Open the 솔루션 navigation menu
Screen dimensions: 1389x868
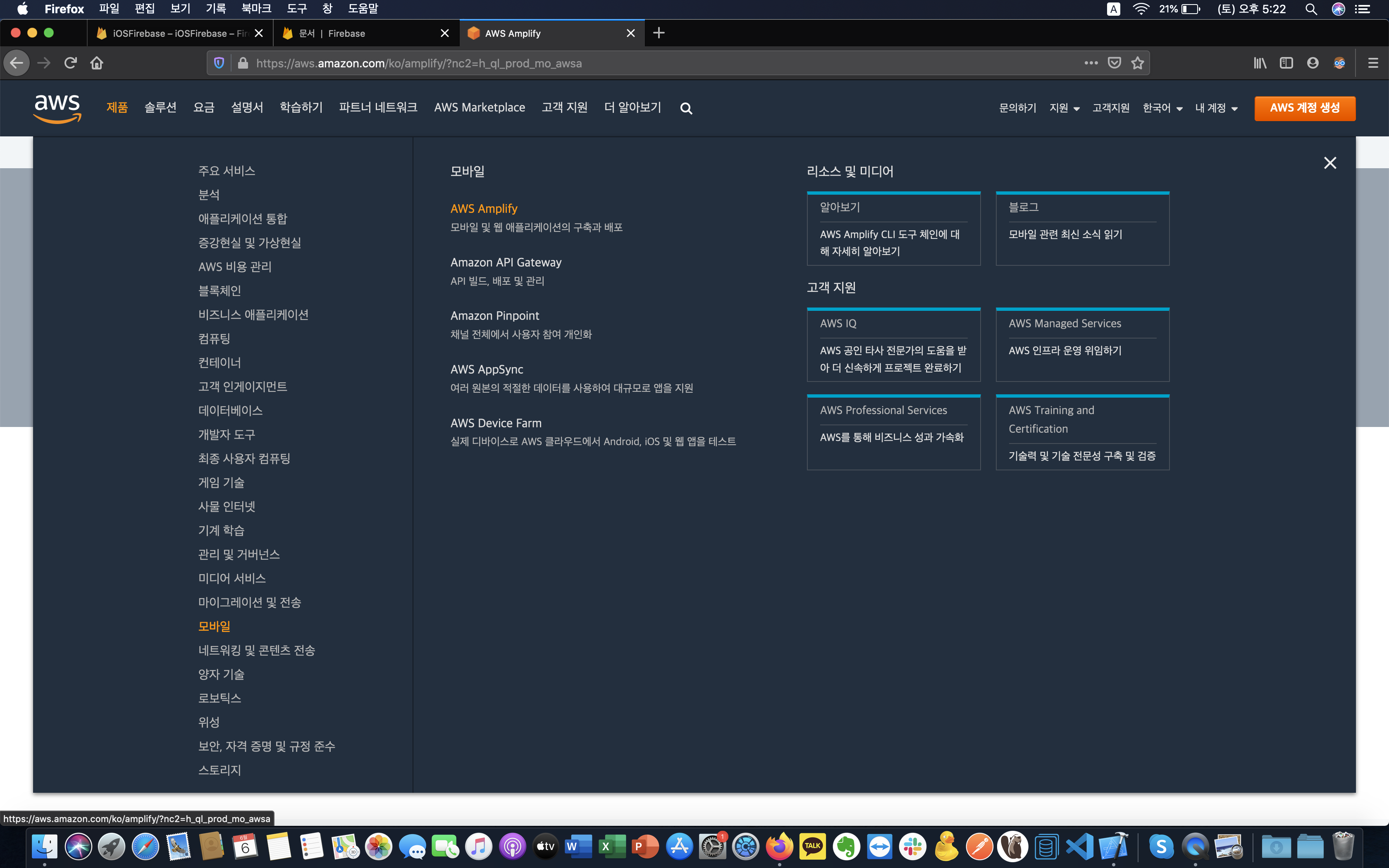[160, 107]
